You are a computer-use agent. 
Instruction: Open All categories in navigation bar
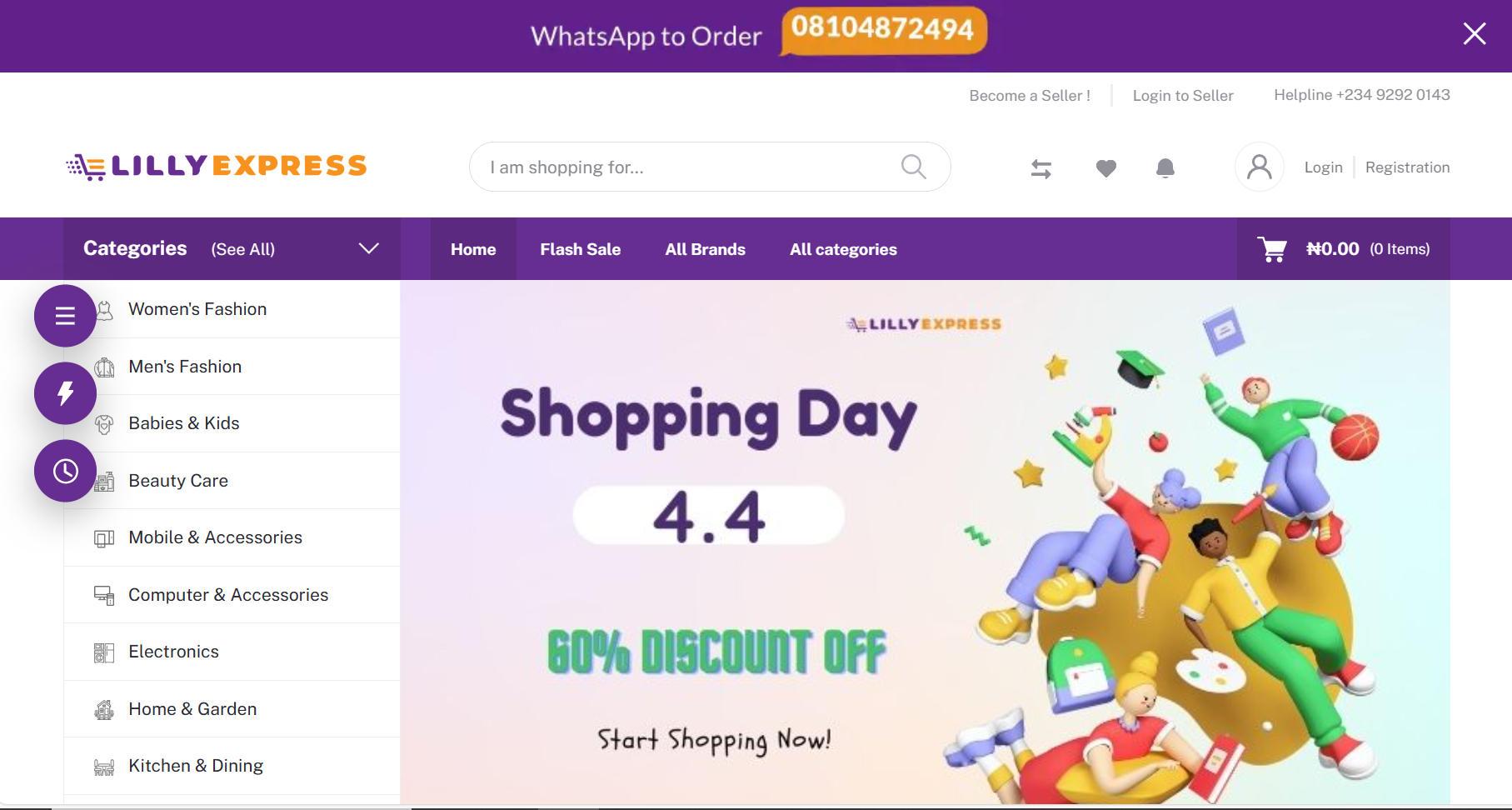pos(844,249)
